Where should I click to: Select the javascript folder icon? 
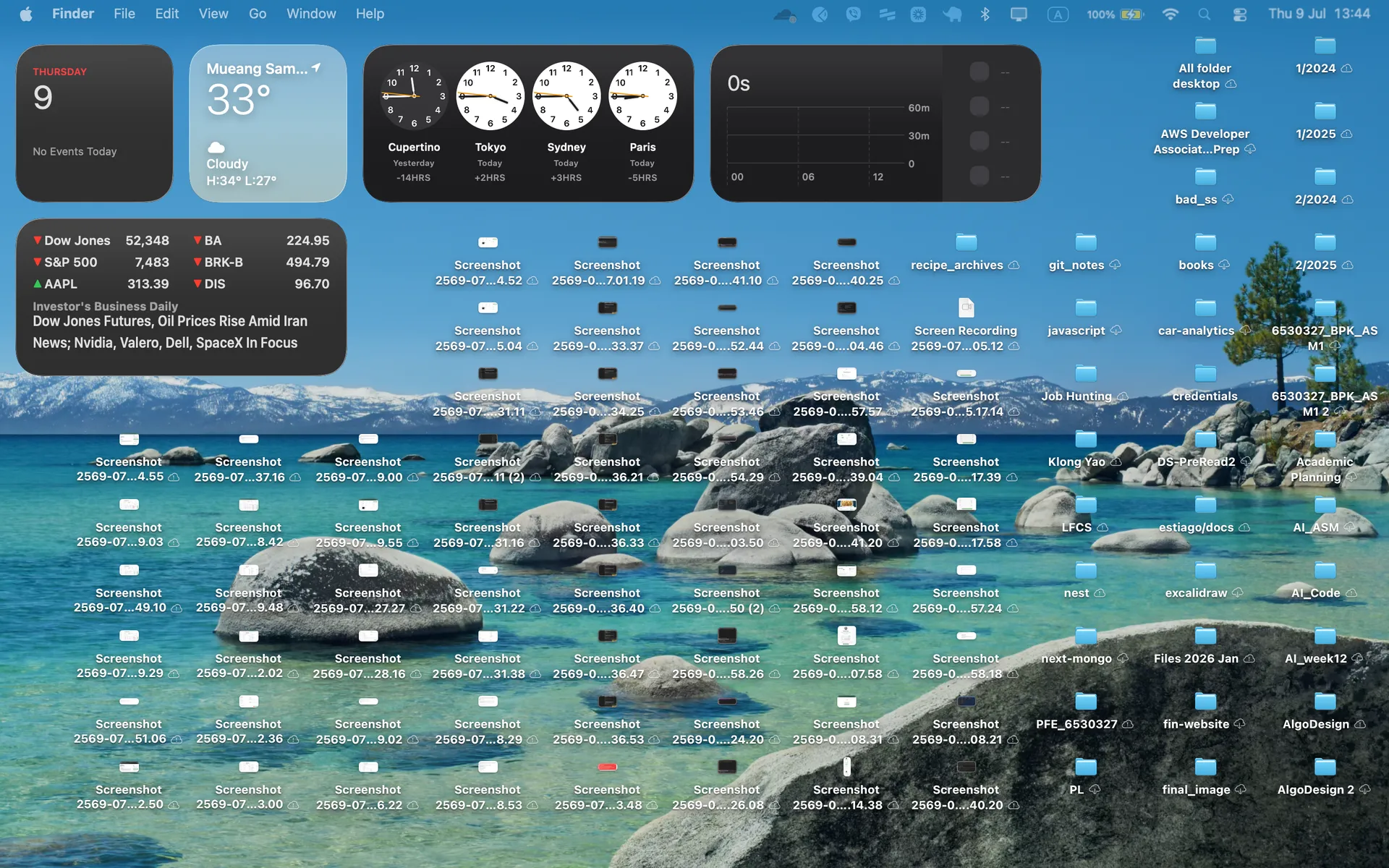pyautogui.click(x=1085, y=307)
